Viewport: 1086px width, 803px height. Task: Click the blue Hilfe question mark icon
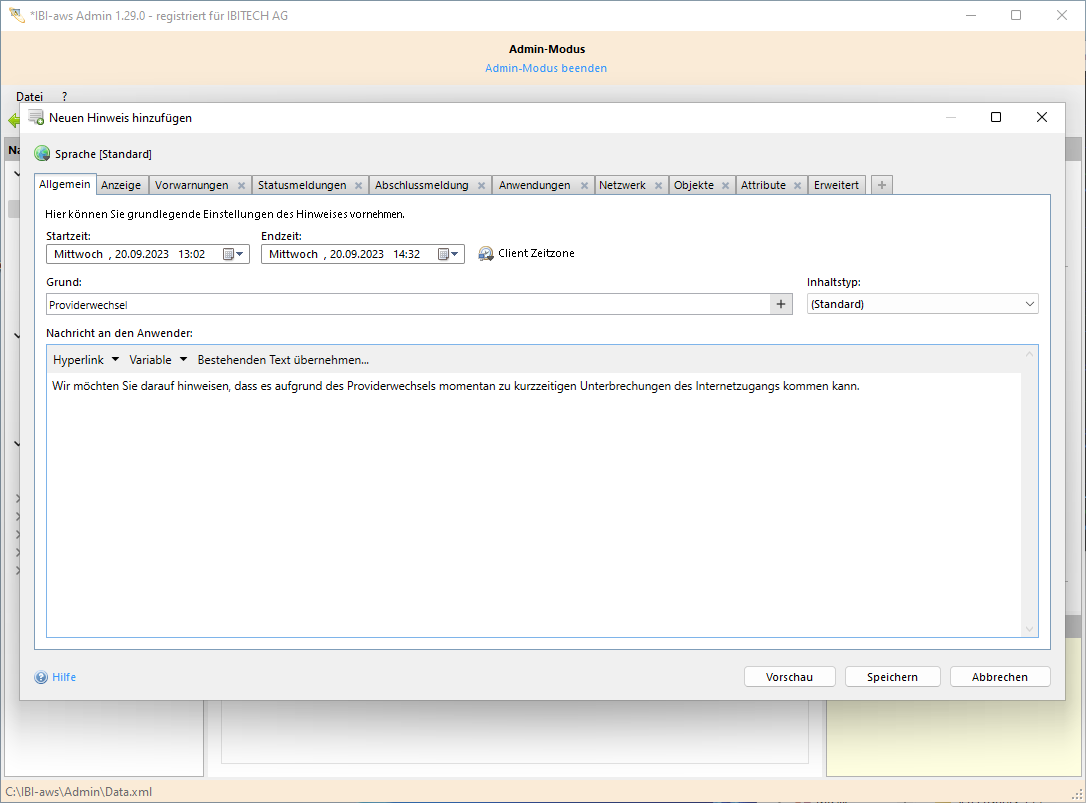41,677
